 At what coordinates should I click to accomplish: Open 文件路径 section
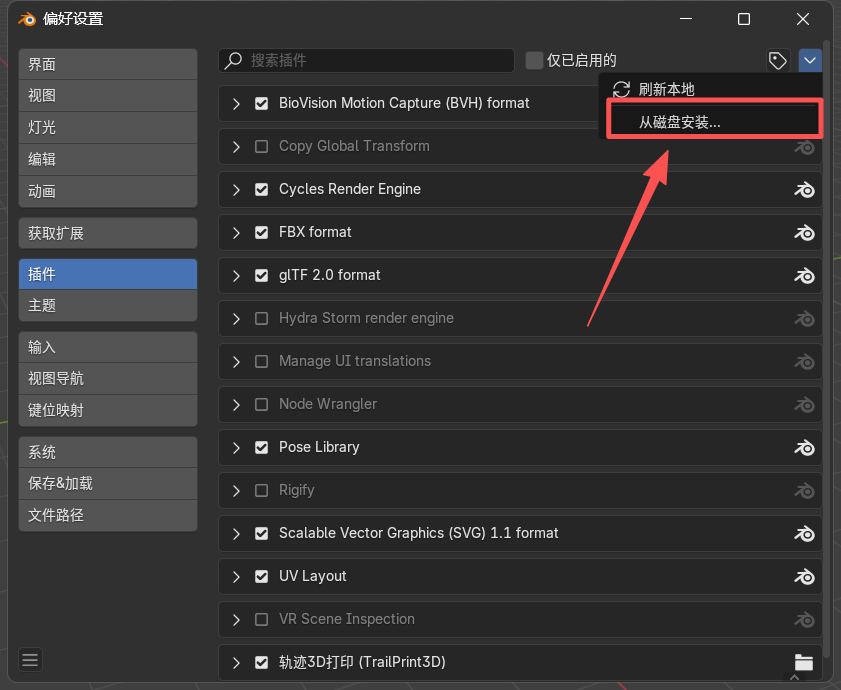[108, 515]
